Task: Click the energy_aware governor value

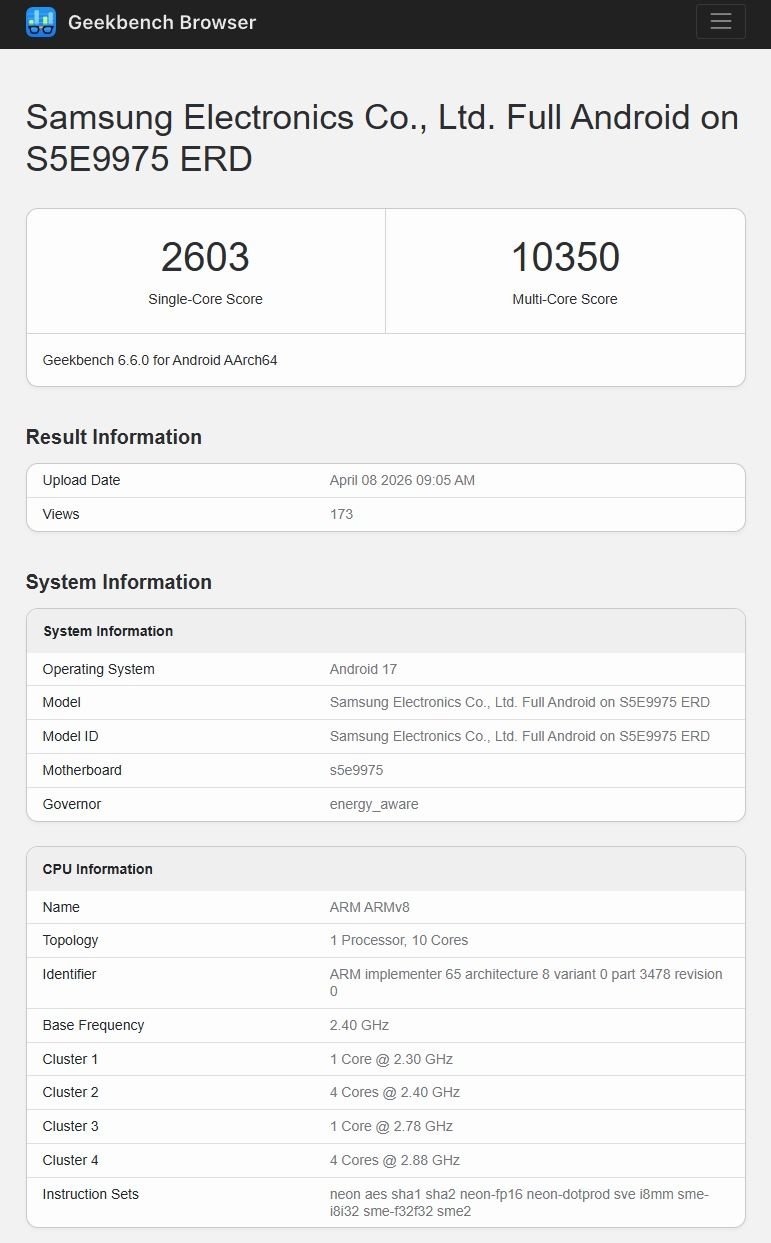Action: pos(374,804)
